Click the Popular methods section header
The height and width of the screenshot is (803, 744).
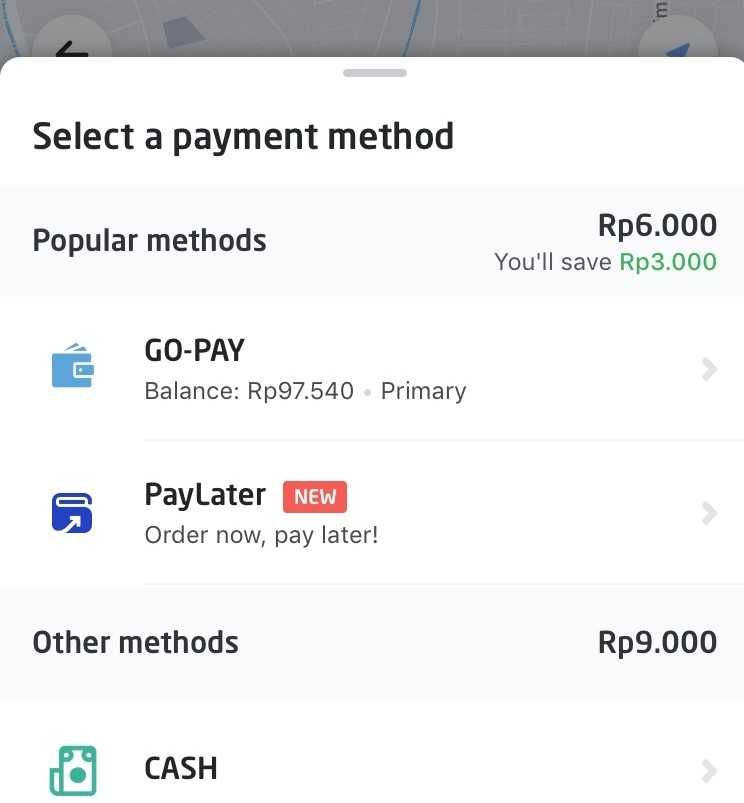tap(150, 241)
